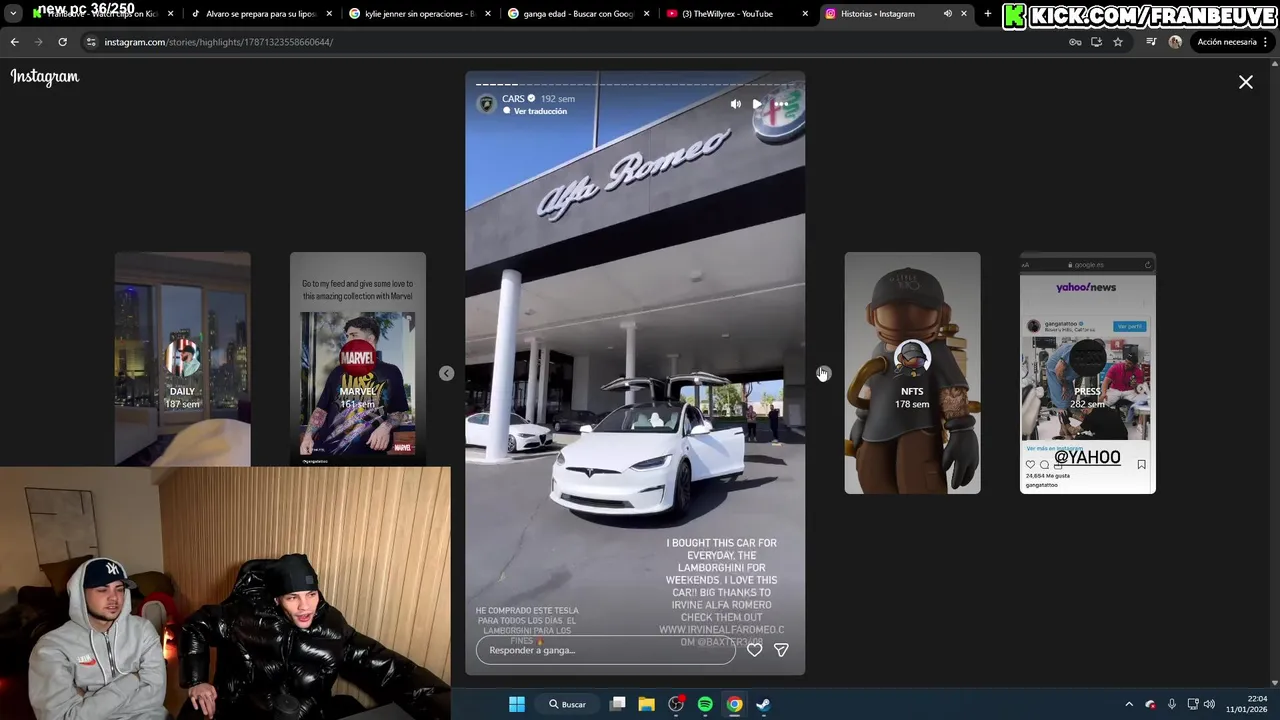Switch to 'Alvaro se prepara' TikTok tab
This screenshot has width=1280, height=720.
[260, 14]
